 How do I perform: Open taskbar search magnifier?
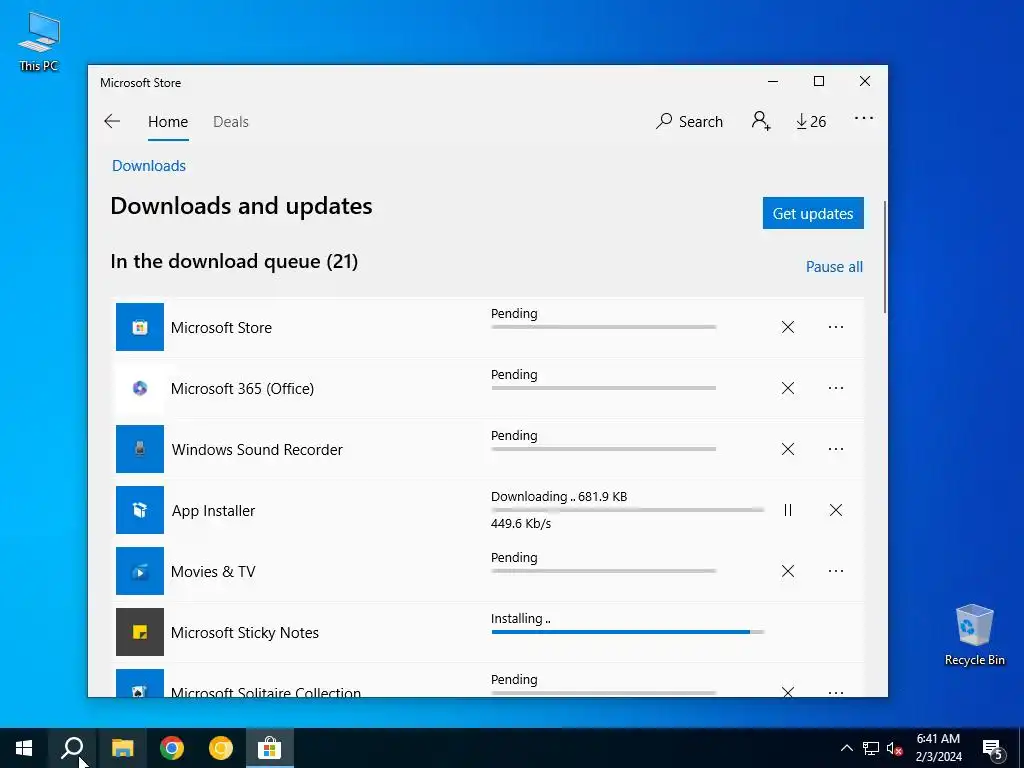click(x=72, y=748)
